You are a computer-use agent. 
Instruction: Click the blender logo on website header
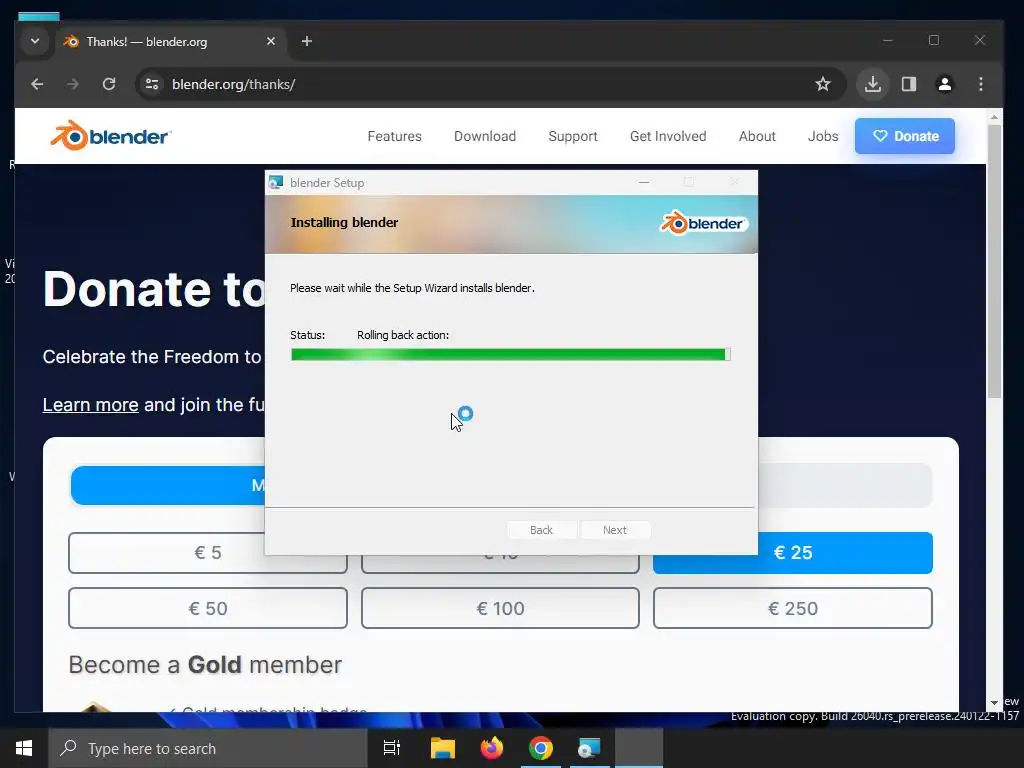(x=110, y=136)
